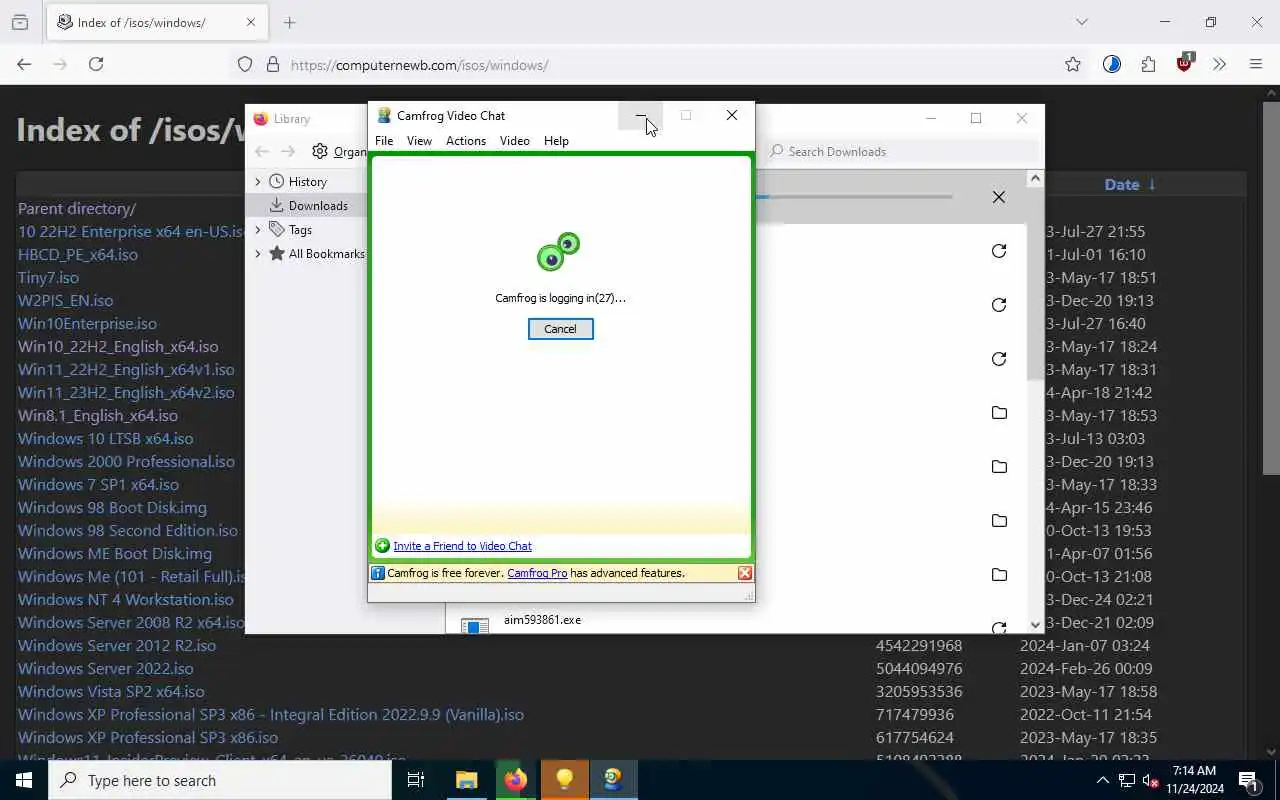This screenshot has width=1280, height=800.
Task: Click the All Bookmarks star icon
Action: (x=277, y=254)
